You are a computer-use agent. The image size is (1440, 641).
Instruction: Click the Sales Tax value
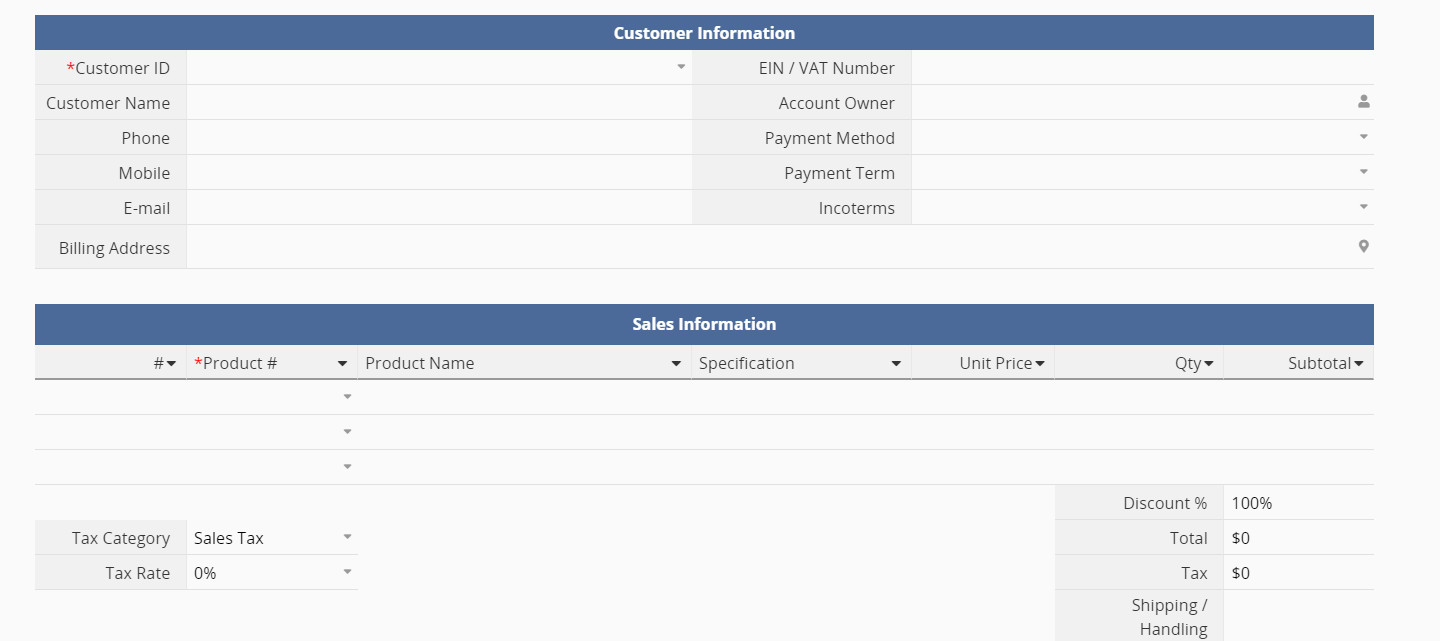229,538
